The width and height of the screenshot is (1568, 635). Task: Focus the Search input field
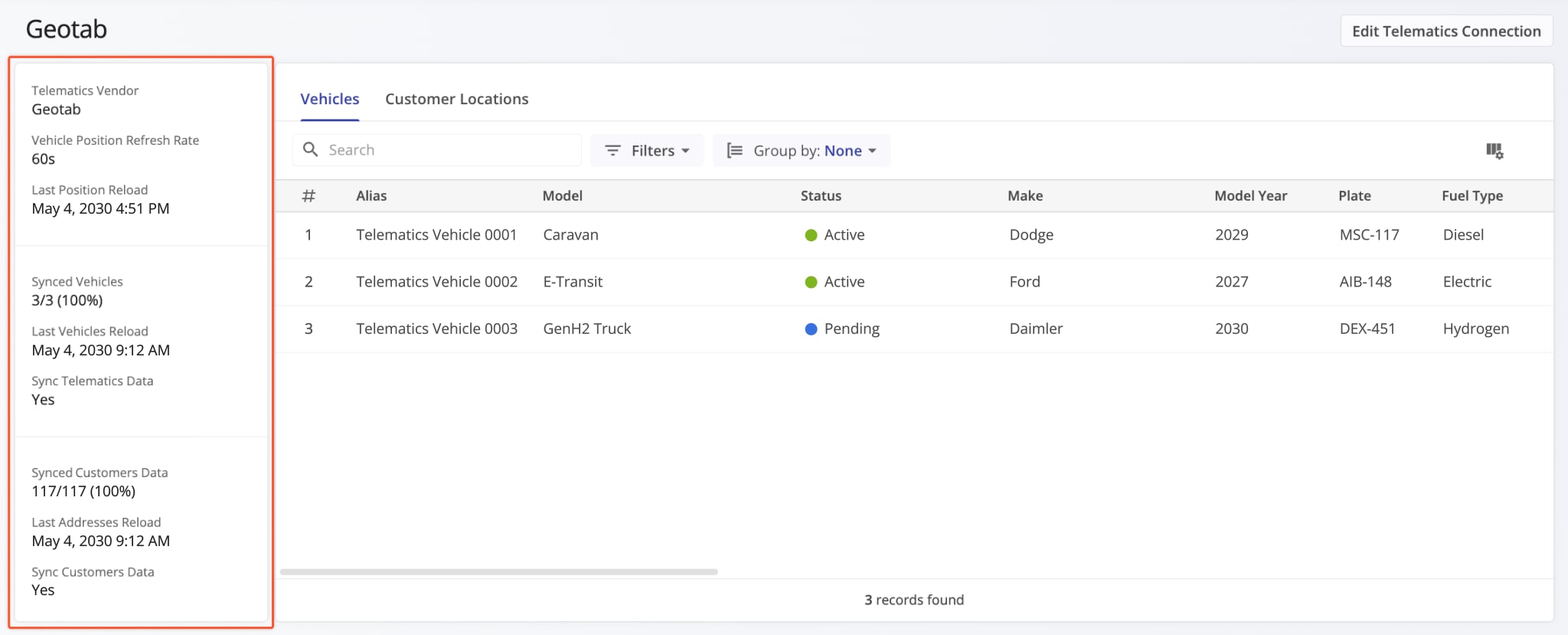coord(436,150)
